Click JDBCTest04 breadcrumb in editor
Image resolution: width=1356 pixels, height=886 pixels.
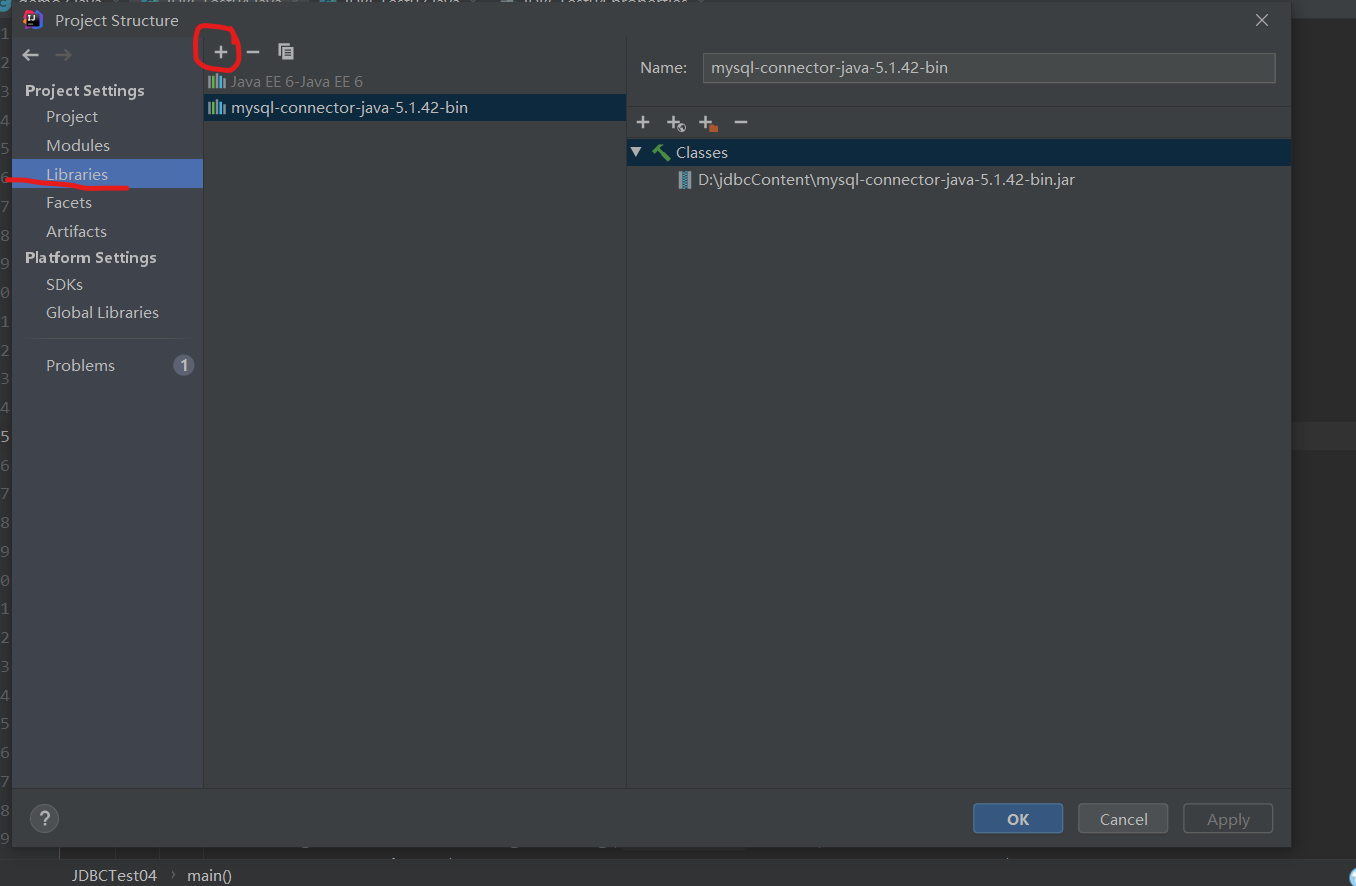pyautogui.click(x=114, y=875)
